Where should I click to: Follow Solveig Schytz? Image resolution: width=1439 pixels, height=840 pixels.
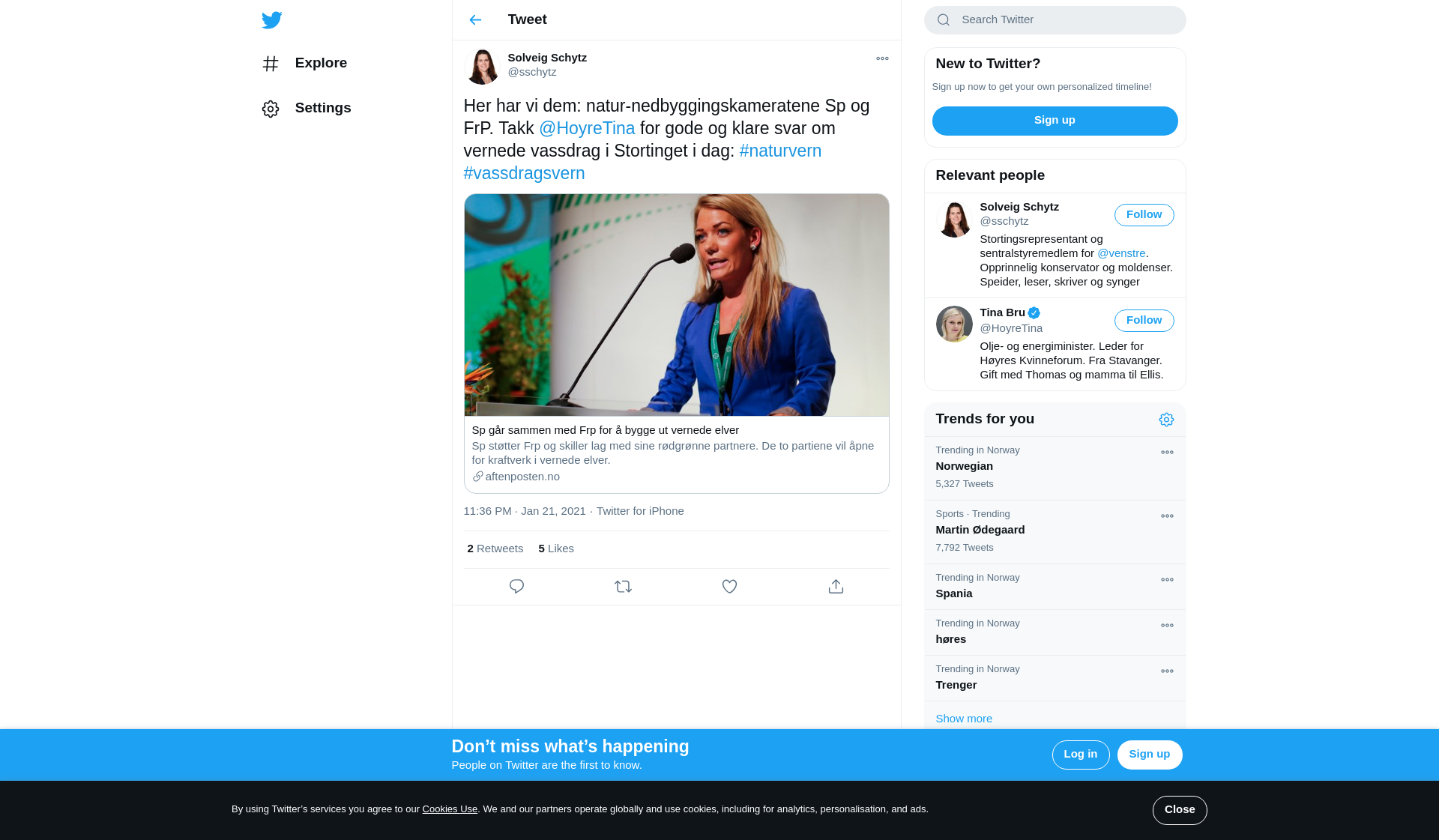click(1144, 215)
